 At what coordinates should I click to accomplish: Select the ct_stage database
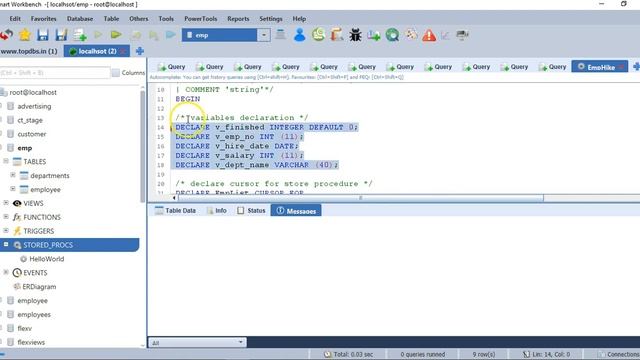(30, 120)
